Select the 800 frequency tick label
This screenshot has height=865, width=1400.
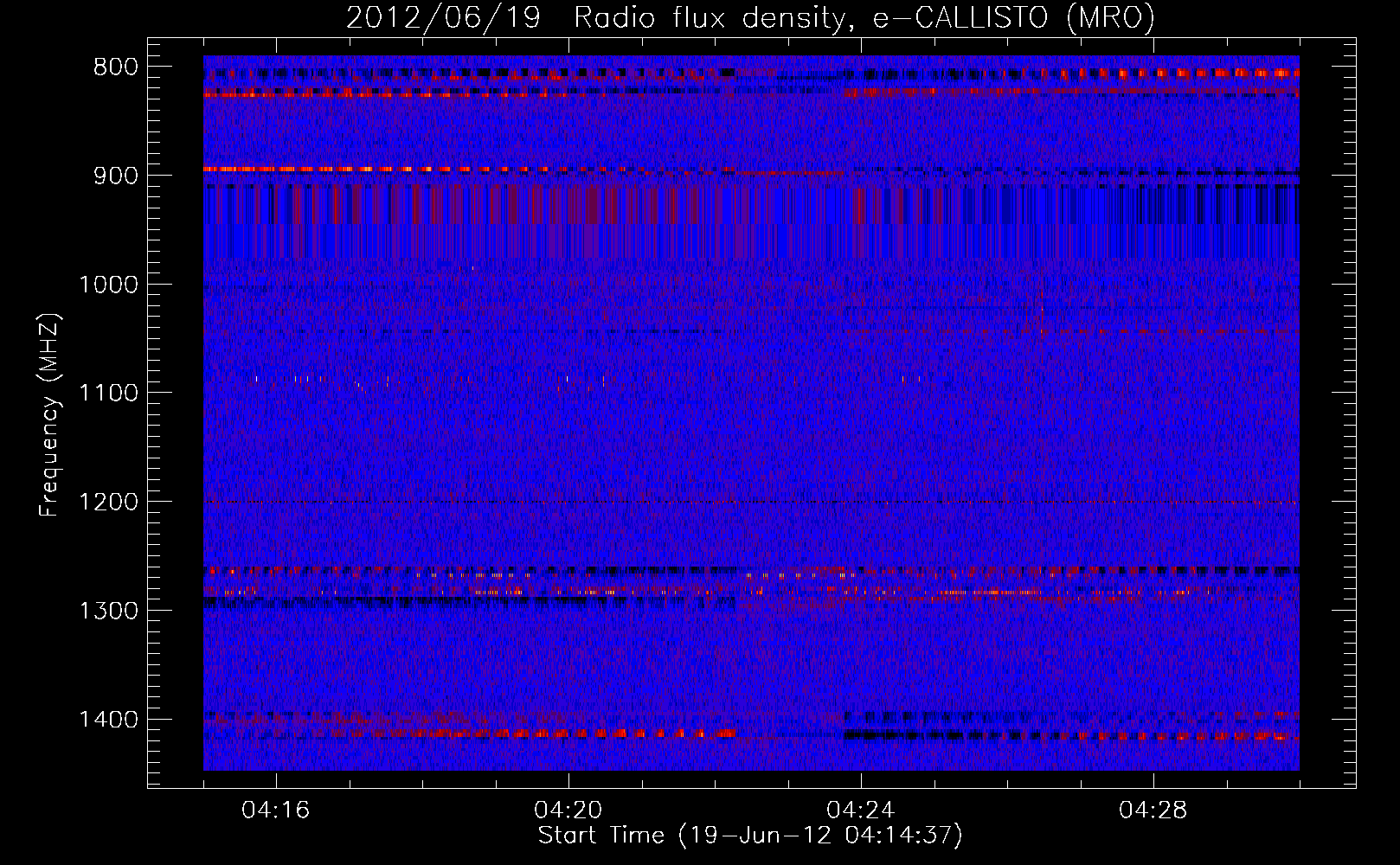(116, 67)
